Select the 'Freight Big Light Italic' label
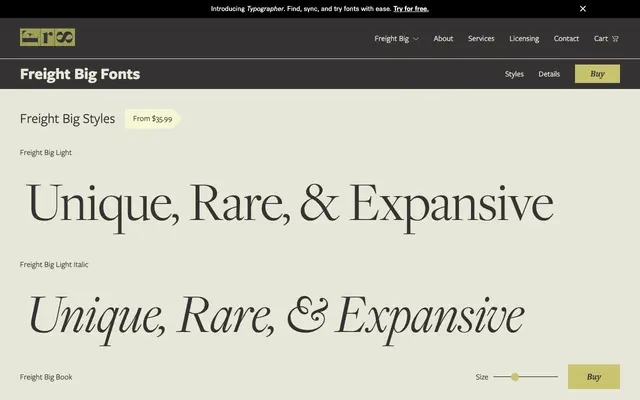Viewport: 640px width, 400px height. click(x=54, y=264)
